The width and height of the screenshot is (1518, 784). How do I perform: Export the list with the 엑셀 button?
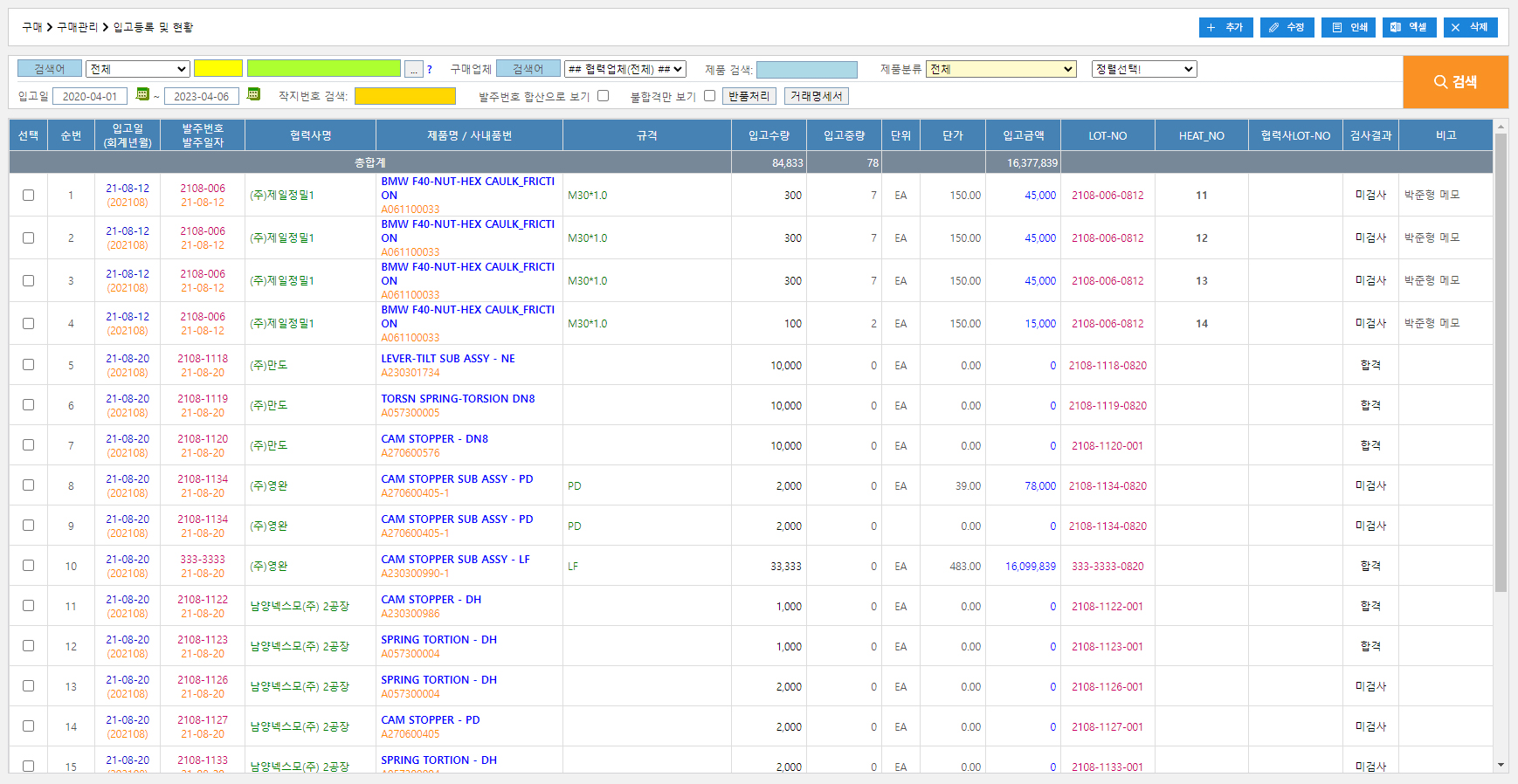(x=1409, y=27)
